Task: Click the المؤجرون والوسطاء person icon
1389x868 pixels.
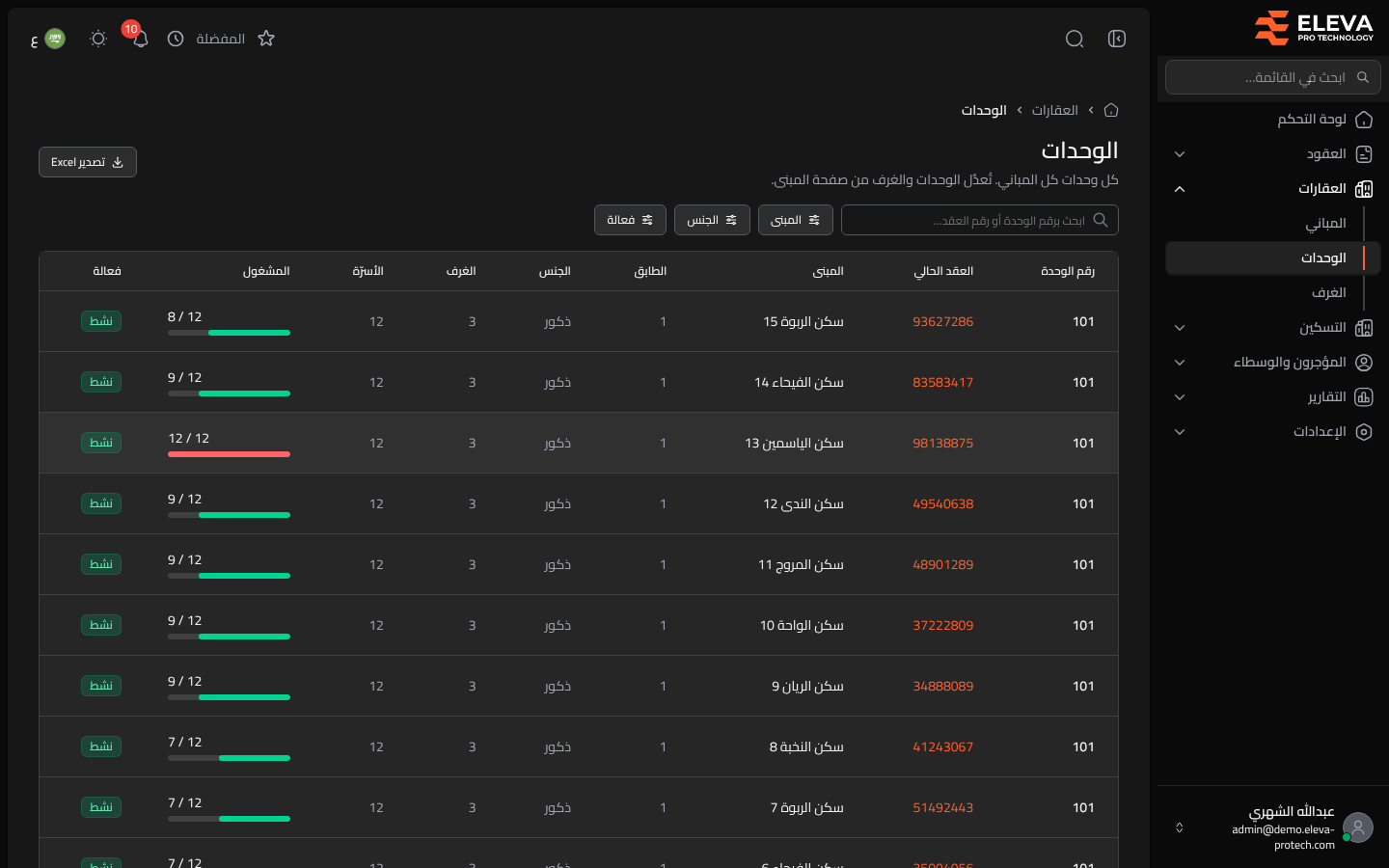Action: (x=1364, y=363)
